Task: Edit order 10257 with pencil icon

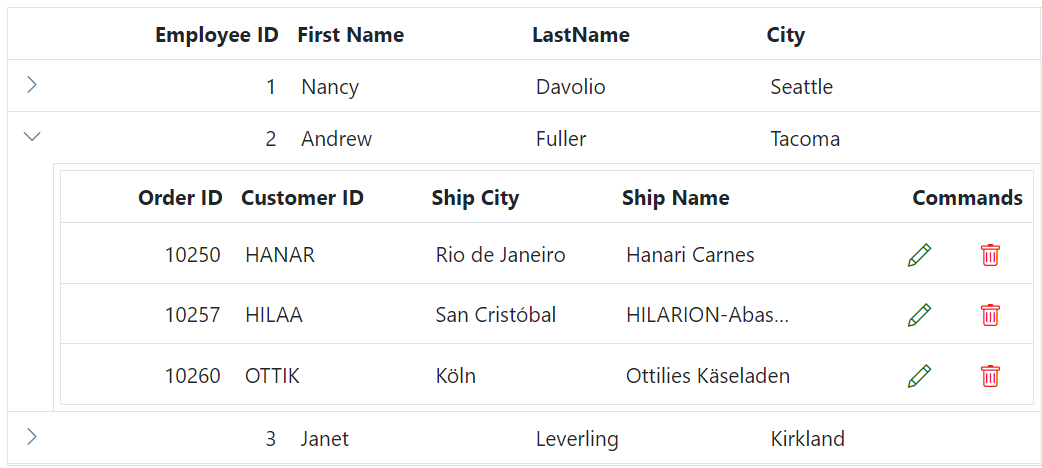Action: point(919,315)
